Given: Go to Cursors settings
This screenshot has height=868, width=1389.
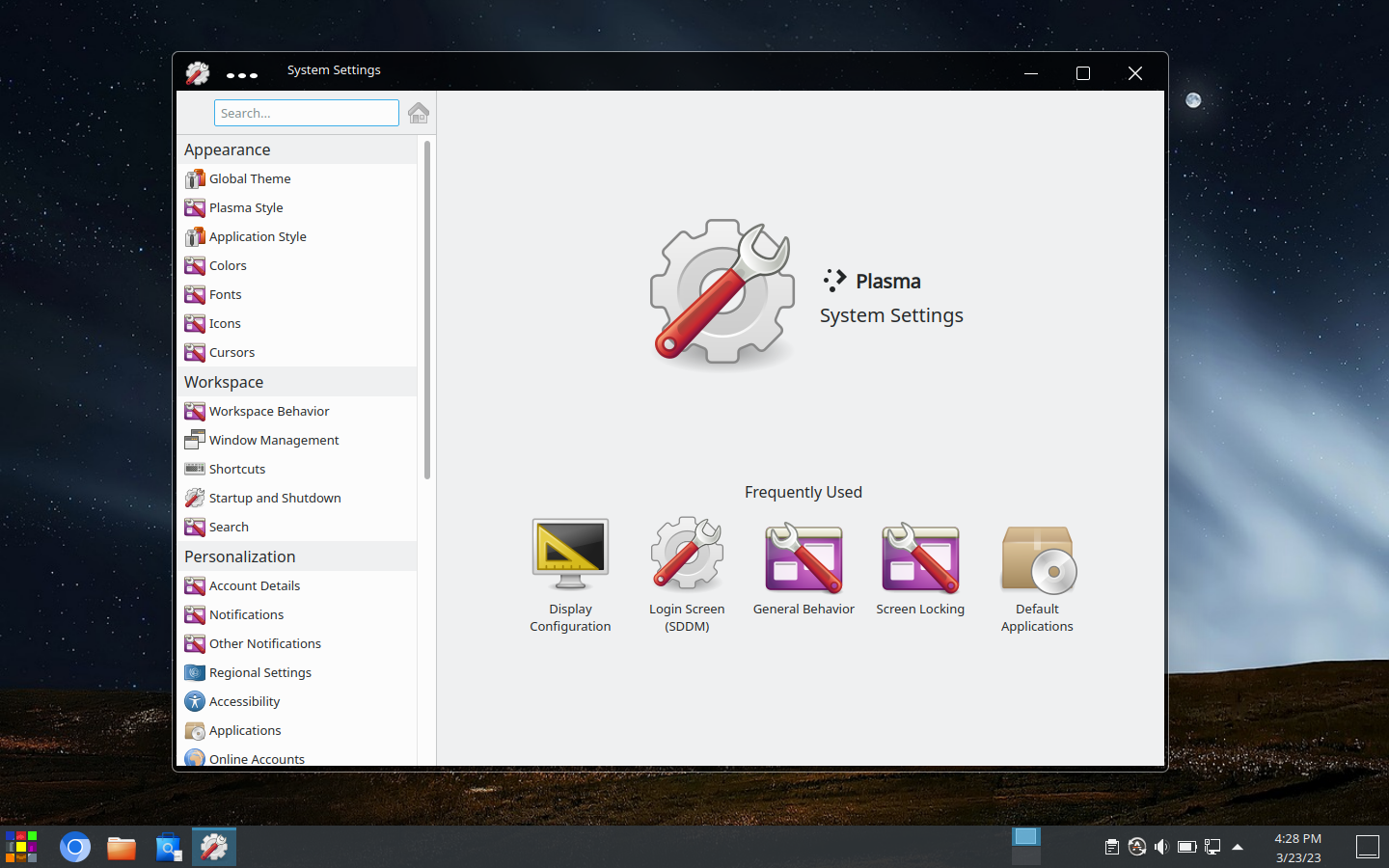Looking at the screenshot, I should pyautogui.click(x=299, y=352).
